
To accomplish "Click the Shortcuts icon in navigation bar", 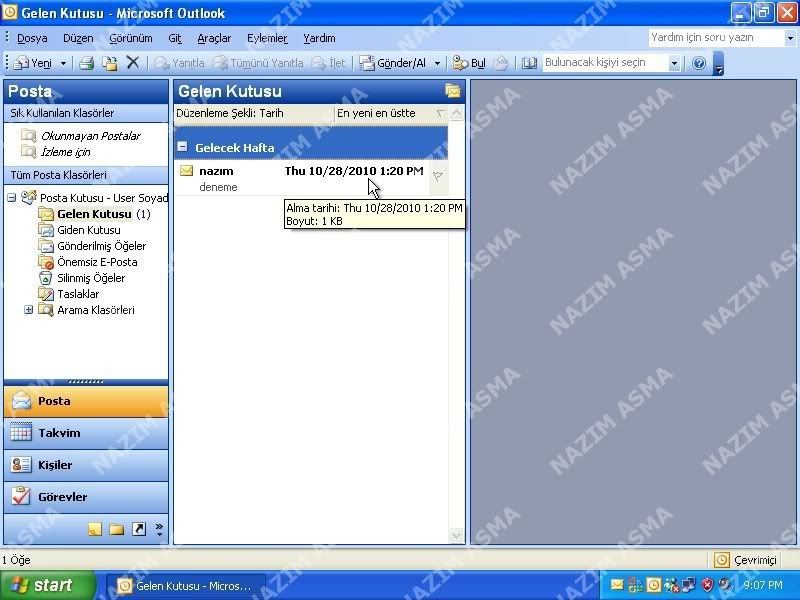I will pos(139,529).
